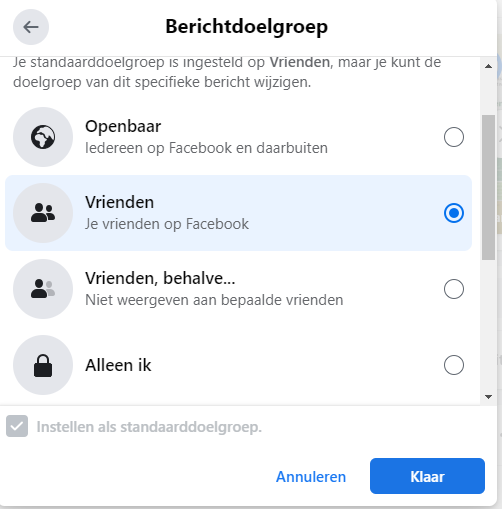Image resolution: width=502 pixels, height=509 pixels.
Task: Select the Alleen ik radio button
Action: coord(454,365)
